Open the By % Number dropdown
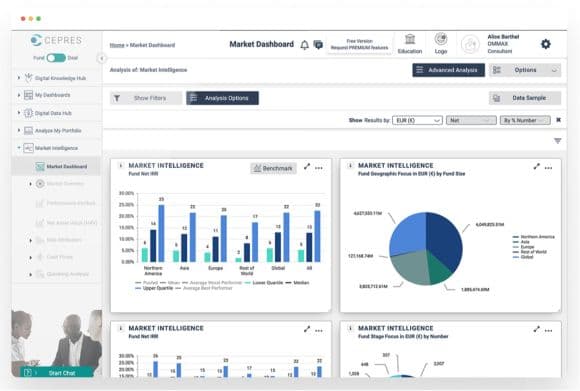This screenshot has width=580, height=391. 525,120
